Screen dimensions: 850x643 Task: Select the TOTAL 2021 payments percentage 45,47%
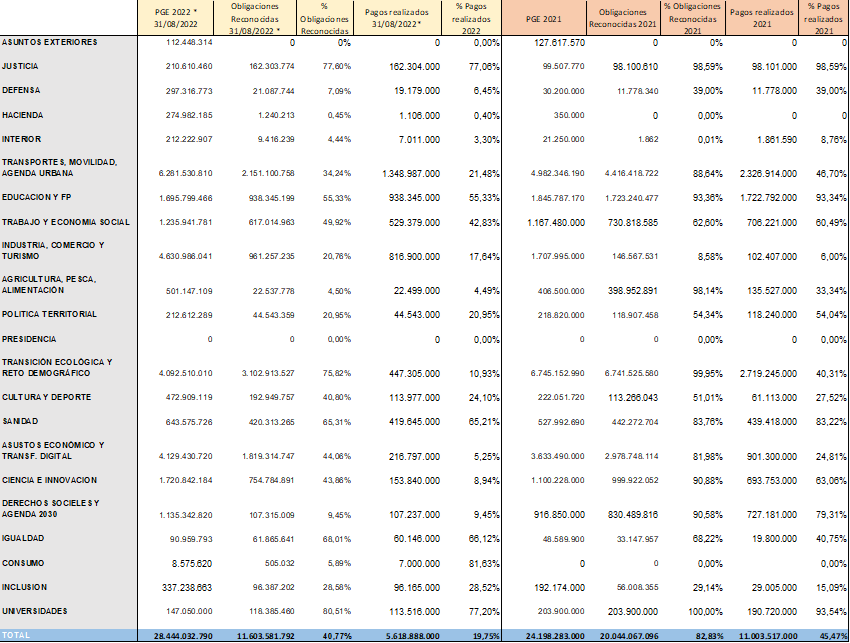824,636
